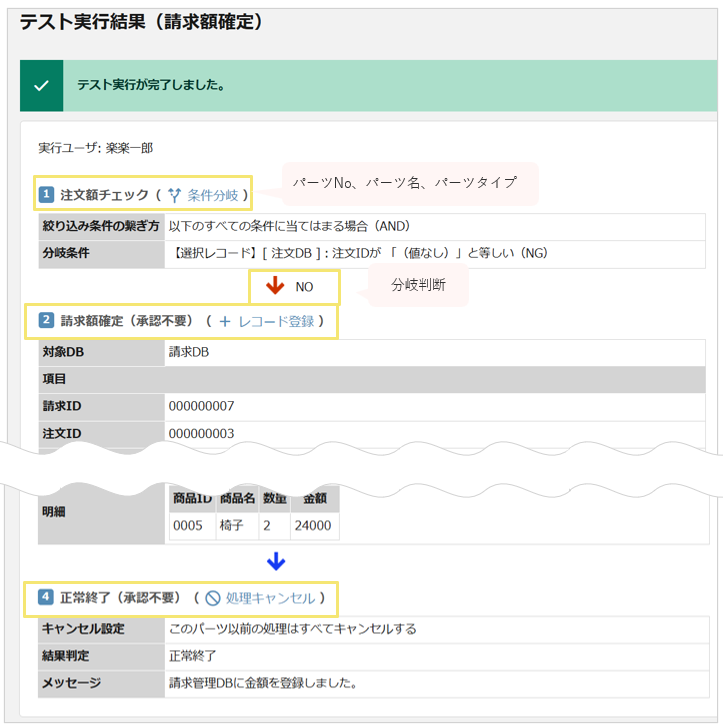
Task: Click the step 2 number badge
Action: (x=46, y=320)
